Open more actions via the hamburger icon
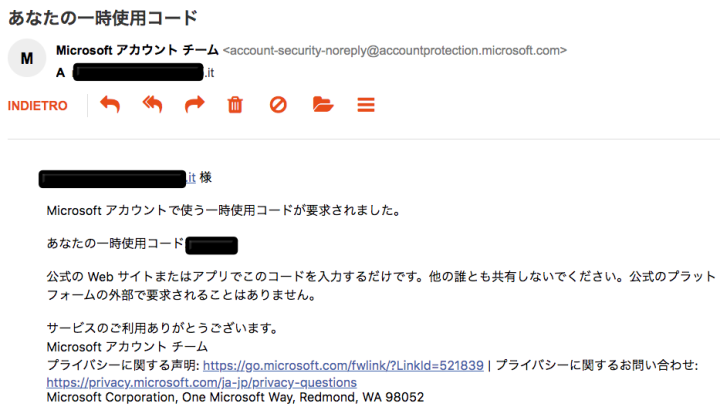 click(x=365, y=104)
